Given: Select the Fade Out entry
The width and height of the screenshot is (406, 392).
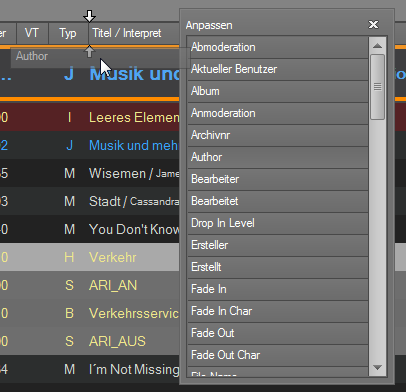Looking at the screenshot, I should tap(278, 333).
